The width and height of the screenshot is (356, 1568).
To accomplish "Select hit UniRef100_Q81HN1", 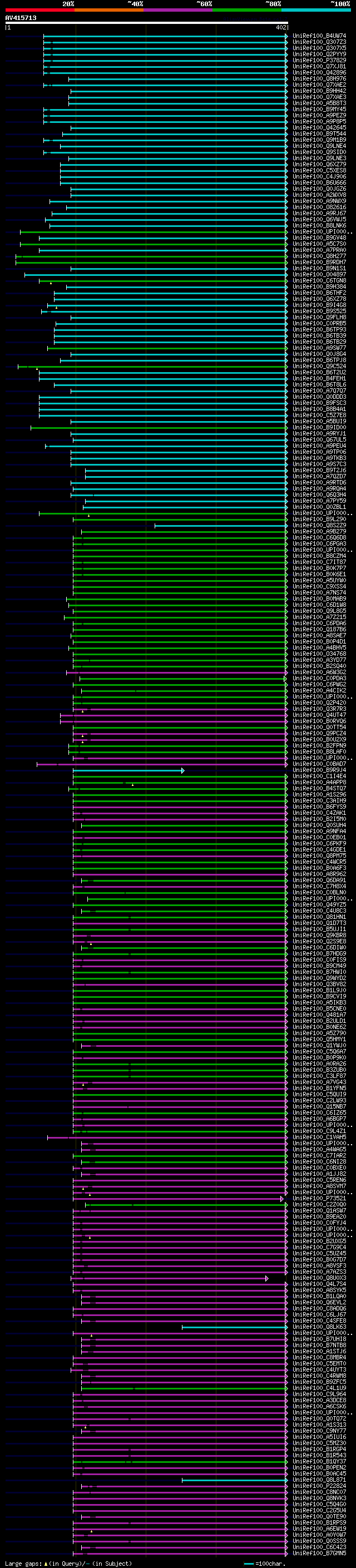I will (319, 917).
